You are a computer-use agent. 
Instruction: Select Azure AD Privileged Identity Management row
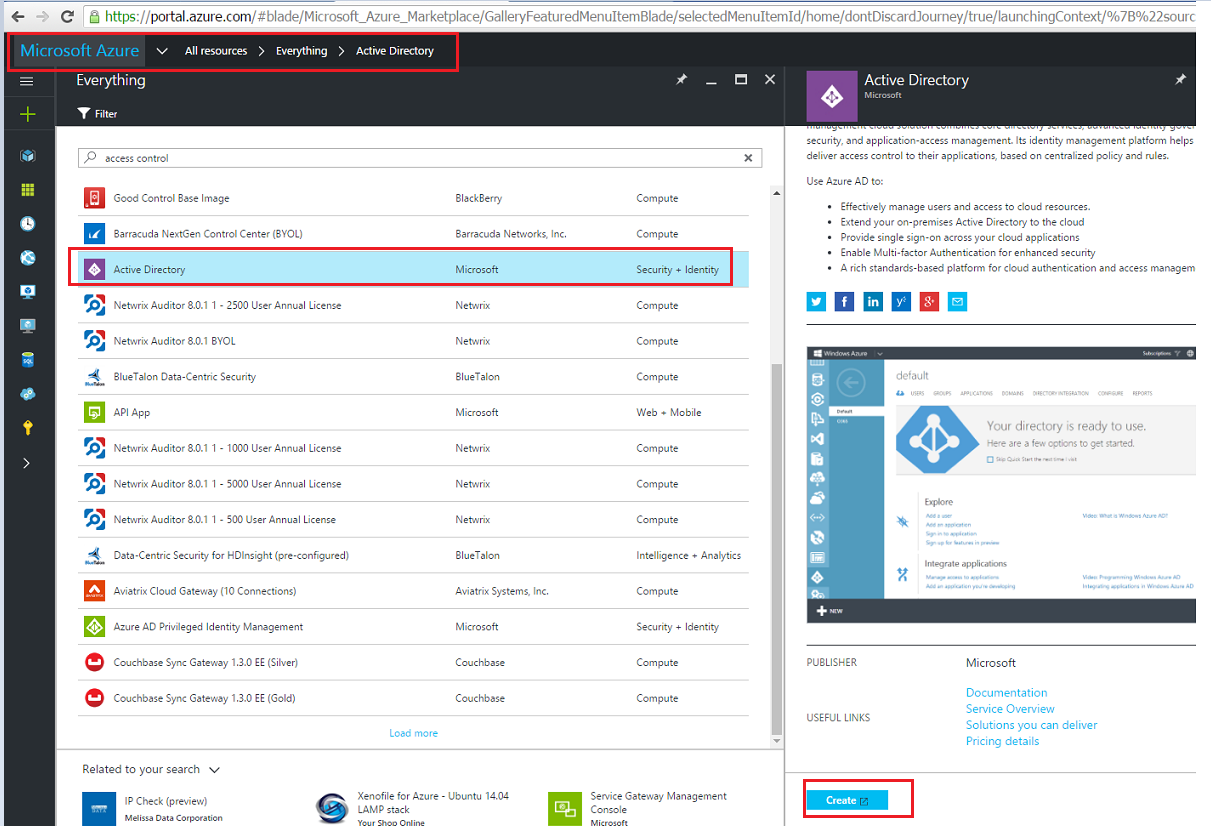413,627
